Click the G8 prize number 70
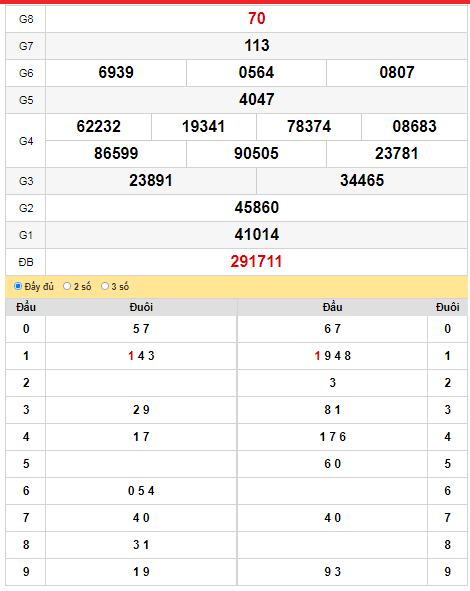 tap(256, 18)
